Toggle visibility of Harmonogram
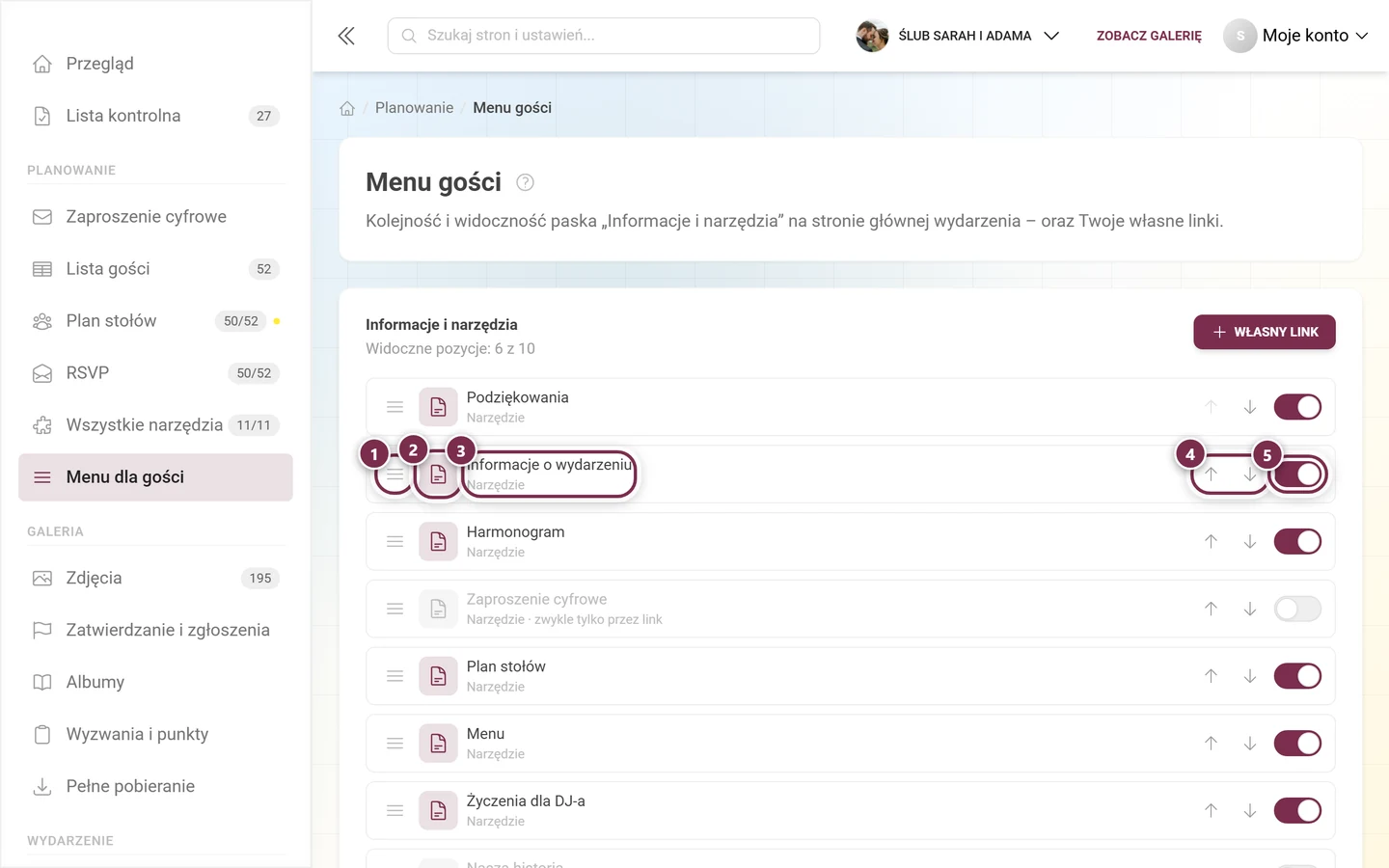This screenshot has height=868, width=1389. point(1297,542)
